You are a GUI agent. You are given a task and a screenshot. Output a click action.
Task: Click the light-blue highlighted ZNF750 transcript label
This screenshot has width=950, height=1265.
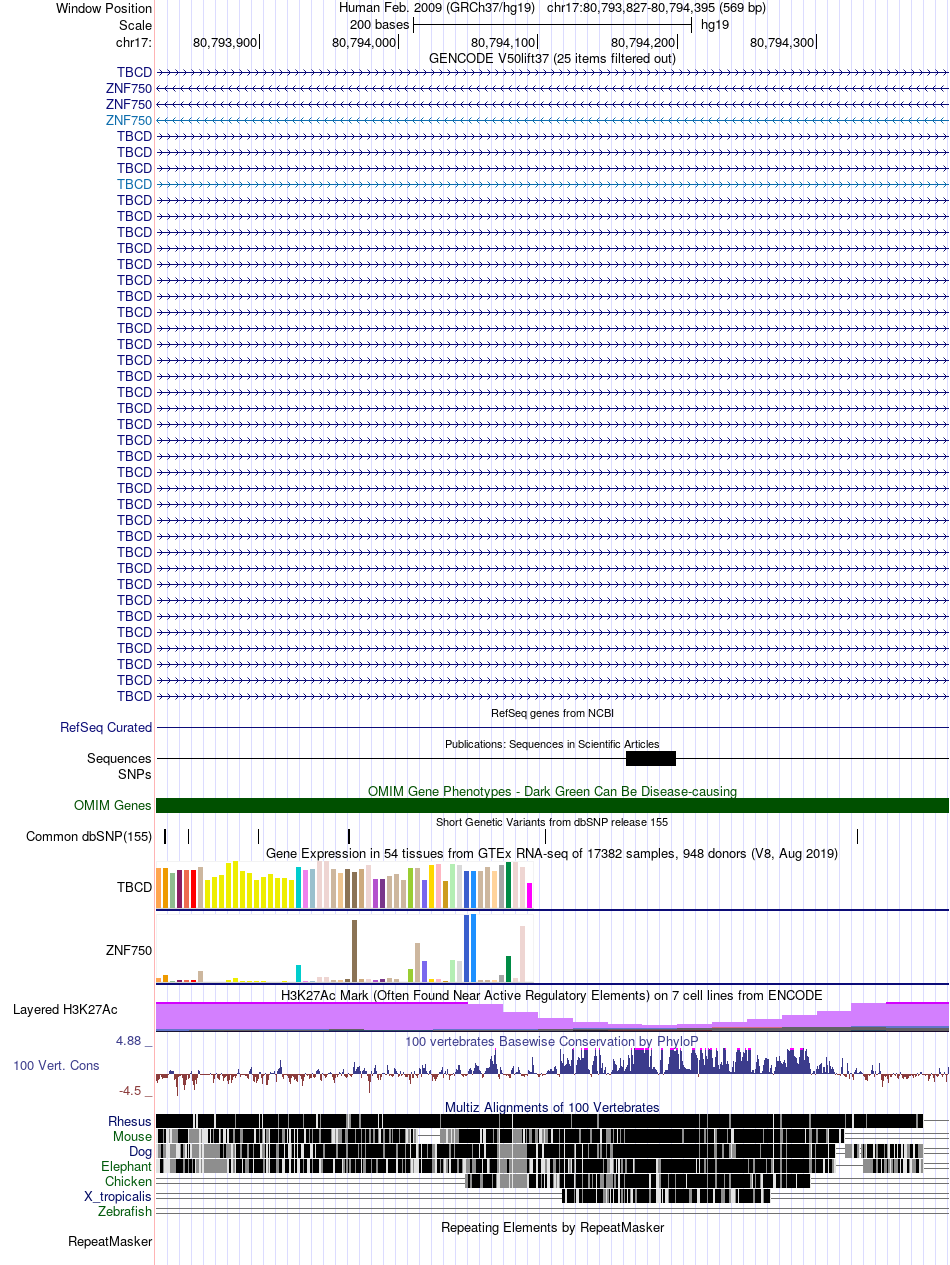point(129,120)
